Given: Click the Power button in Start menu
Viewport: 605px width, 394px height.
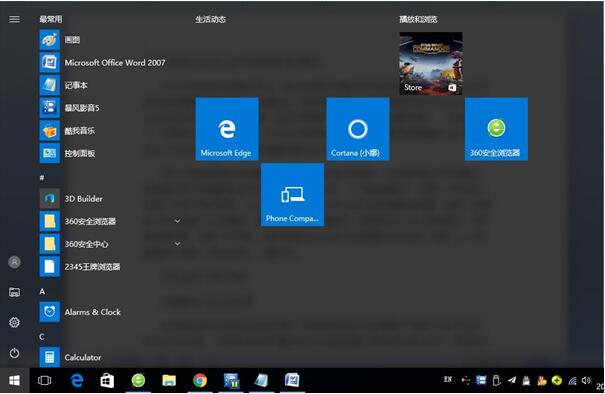Looking at the screenshot, I should (x=14, y=353).
